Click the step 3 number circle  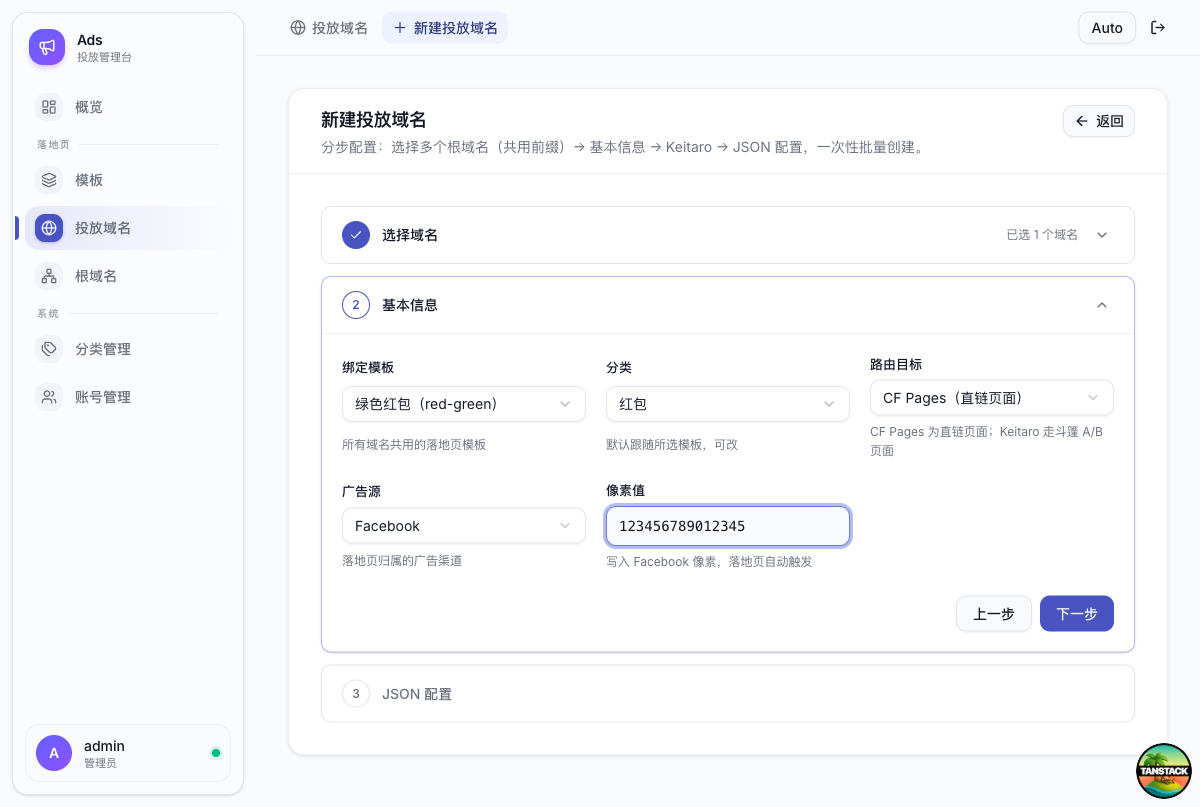(x=356, y=694)
